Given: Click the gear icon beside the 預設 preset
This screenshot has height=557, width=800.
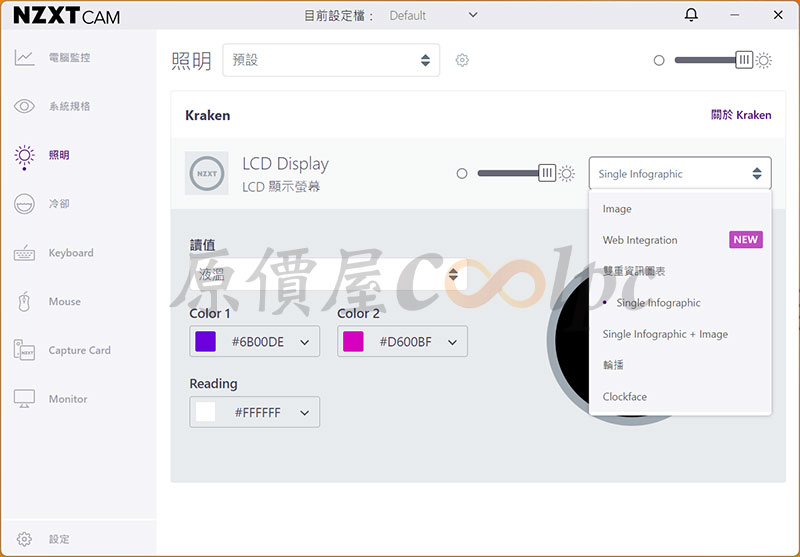Looking at the screenshot, I should click(462, 60).
